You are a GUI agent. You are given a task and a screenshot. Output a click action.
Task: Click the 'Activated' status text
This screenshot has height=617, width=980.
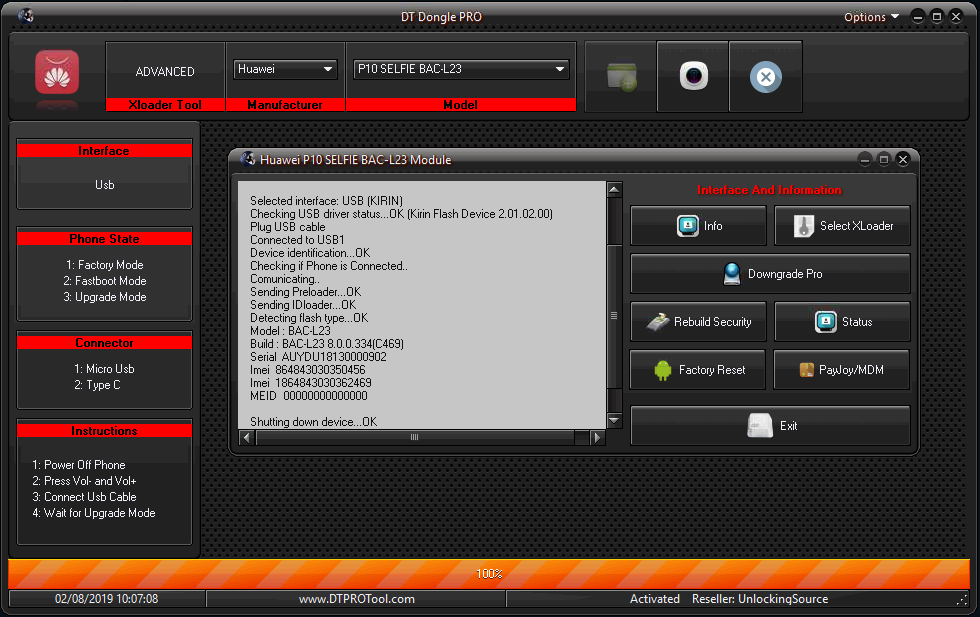pyautogui.click(x=654, y=599)
